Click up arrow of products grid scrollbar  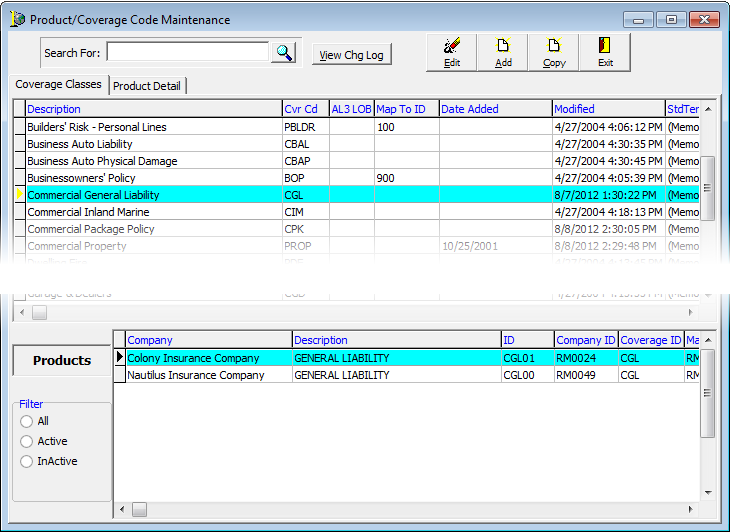708,340
